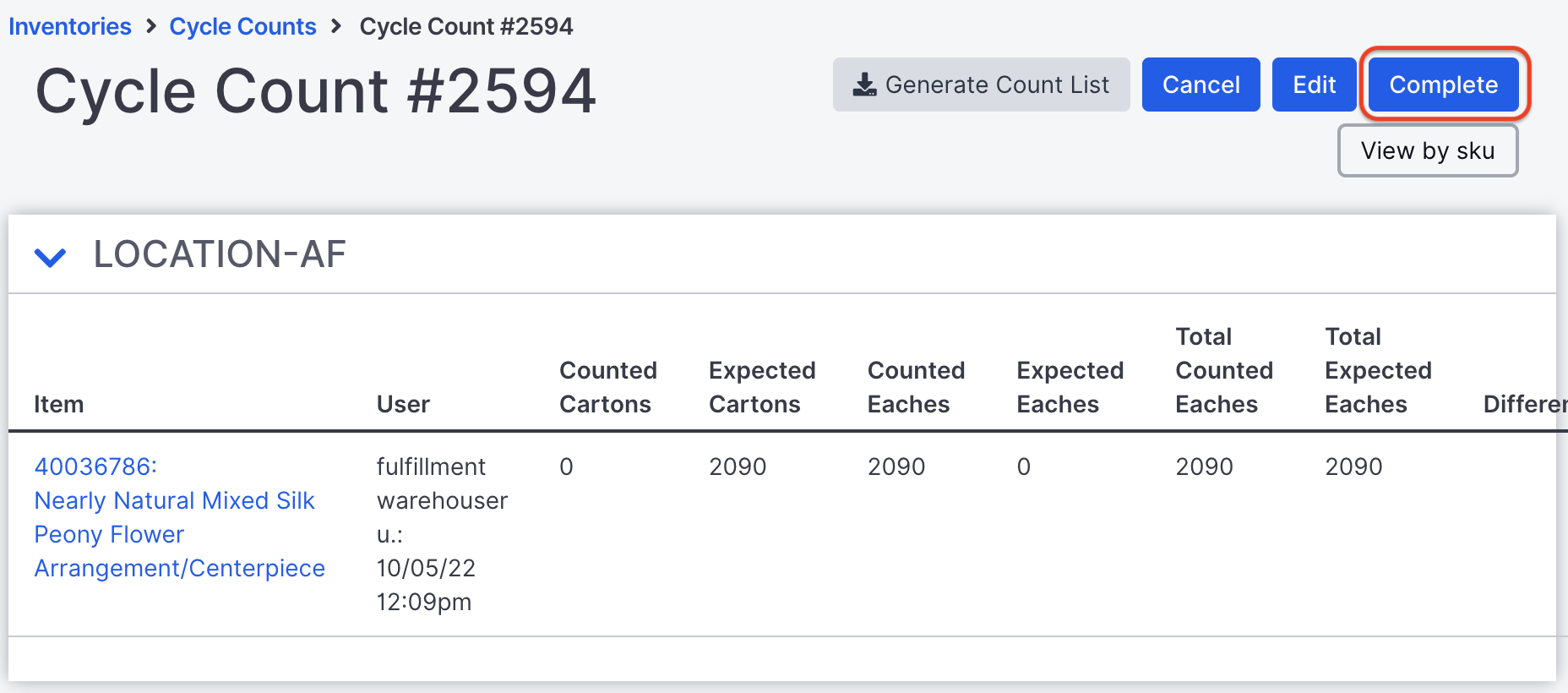This screenshot has width=1568, height=693.
Task: Expand the location details disclosure triangle
Action: pos(50,256)
